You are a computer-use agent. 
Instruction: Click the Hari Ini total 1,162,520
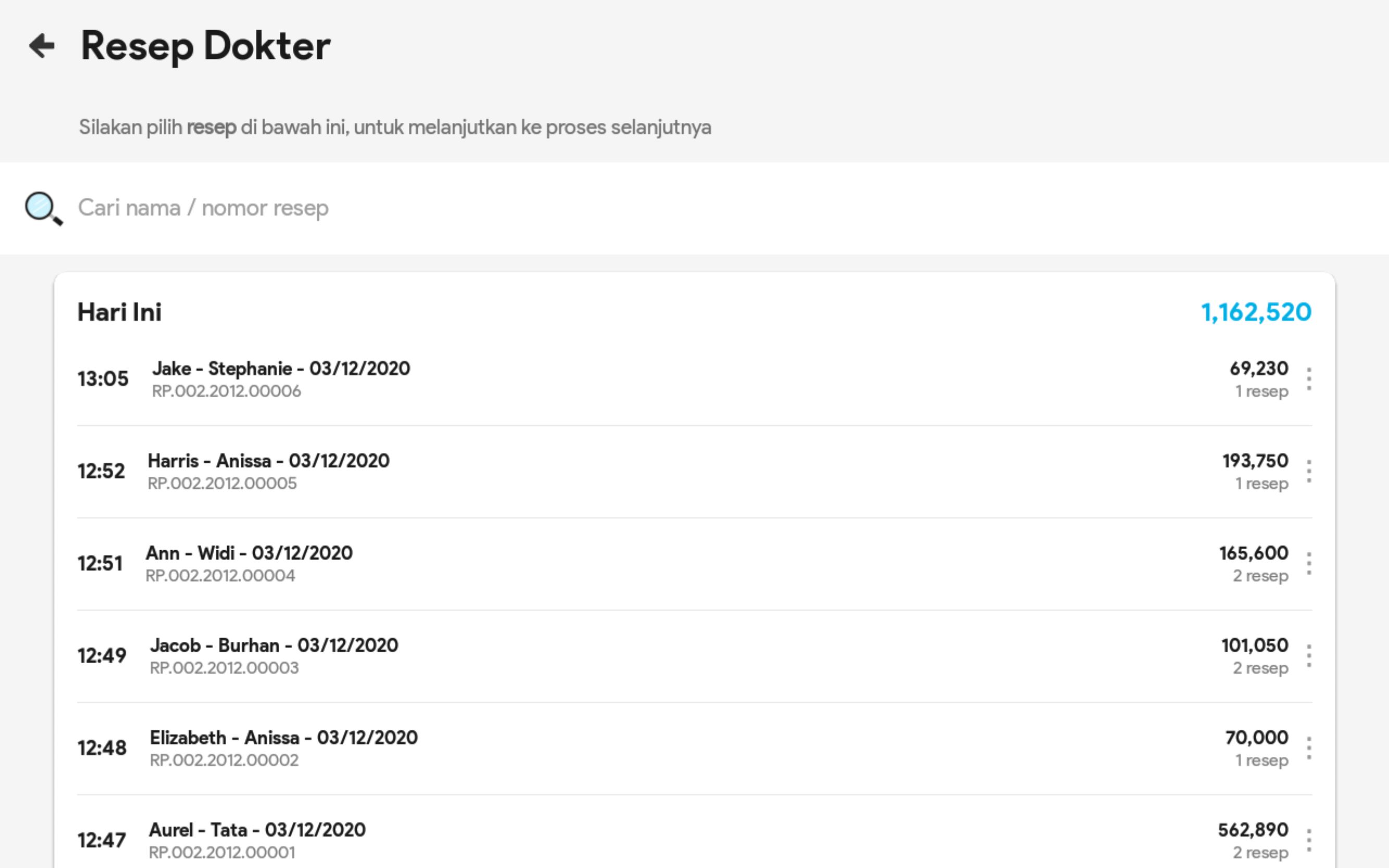(1256, 312)
